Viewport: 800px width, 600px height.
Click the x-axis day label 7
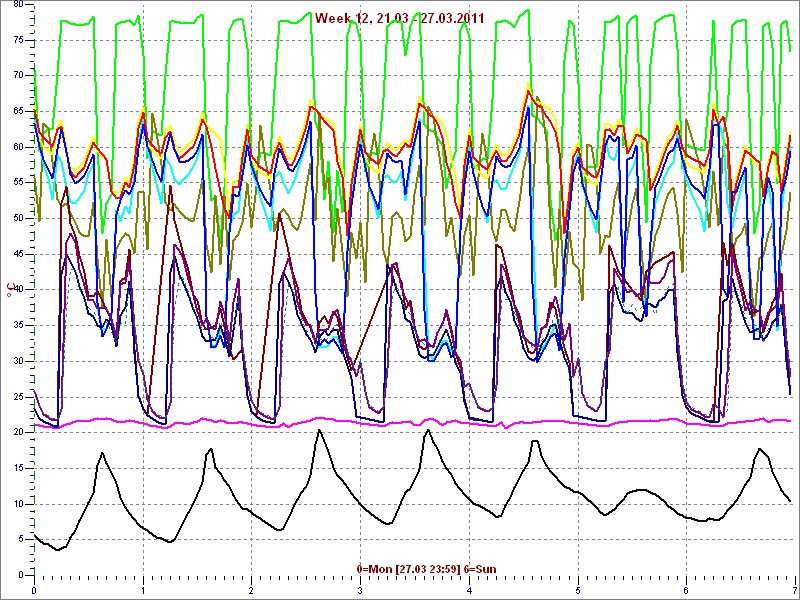point(794,590)
